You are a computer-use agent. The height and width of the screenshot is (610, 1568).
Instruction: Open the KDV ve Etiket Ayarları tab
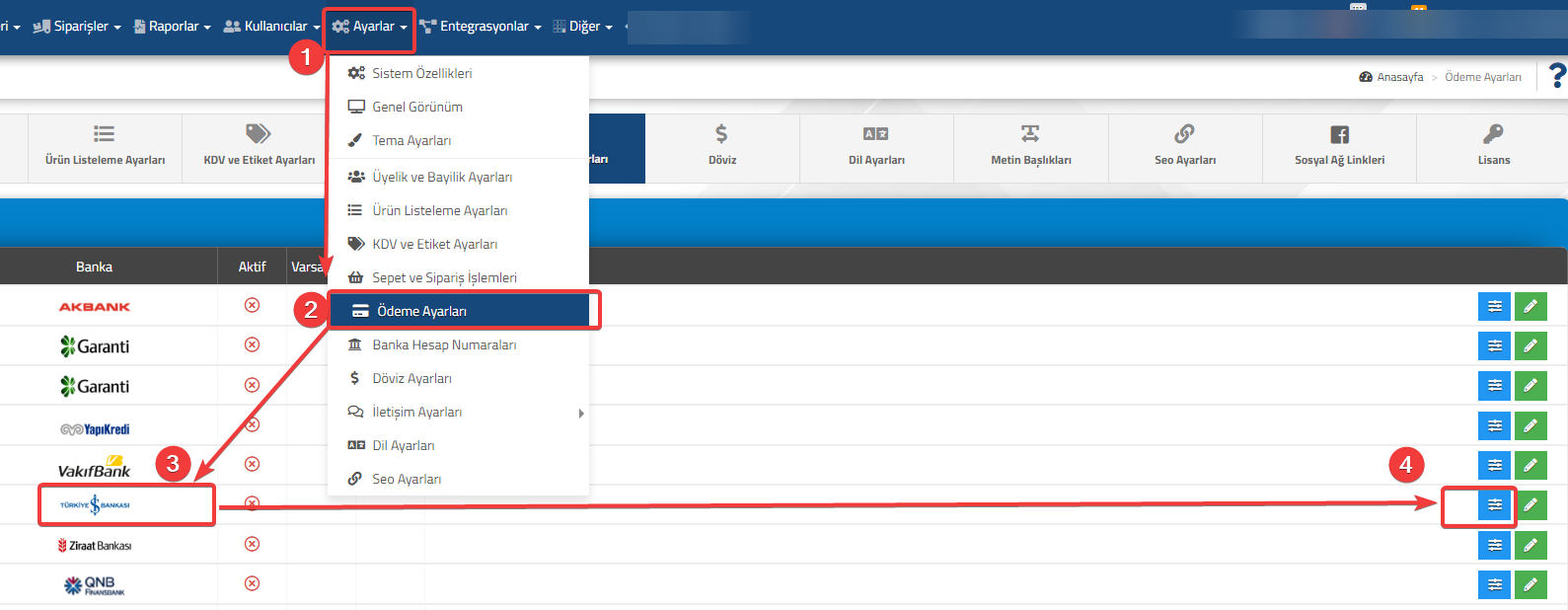(x=259, y=148)
